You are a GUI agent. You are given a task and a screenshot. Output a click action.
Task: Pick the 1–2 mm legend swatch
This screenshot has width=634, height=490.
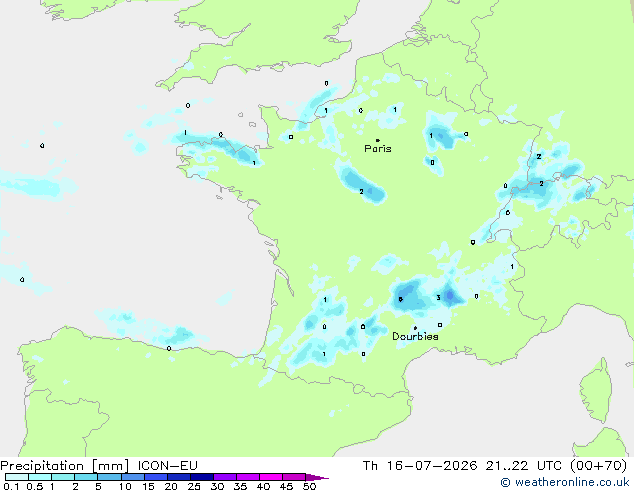[63, 477]
